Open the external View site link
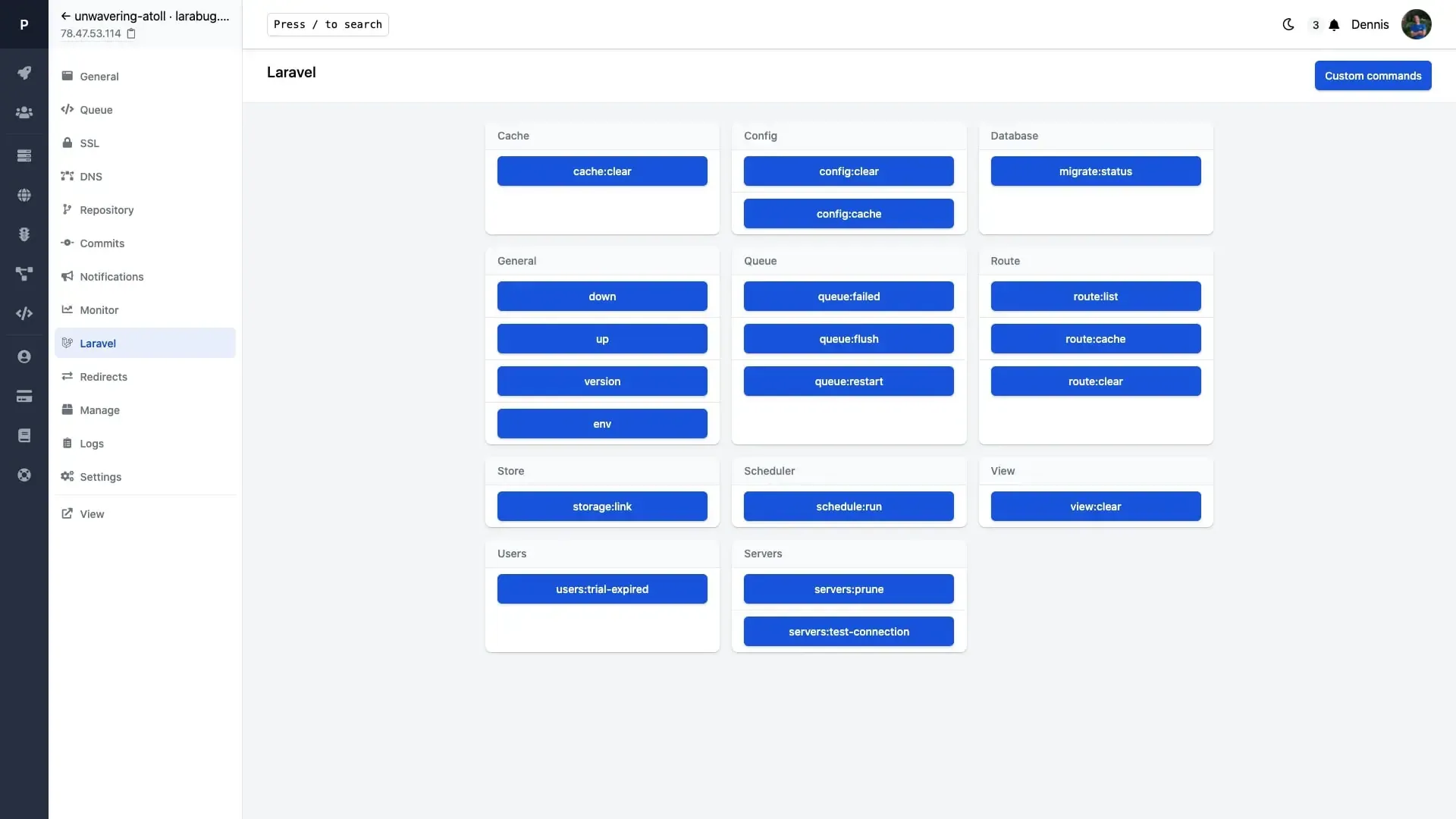1456x819 pixels. click(92, 514)
